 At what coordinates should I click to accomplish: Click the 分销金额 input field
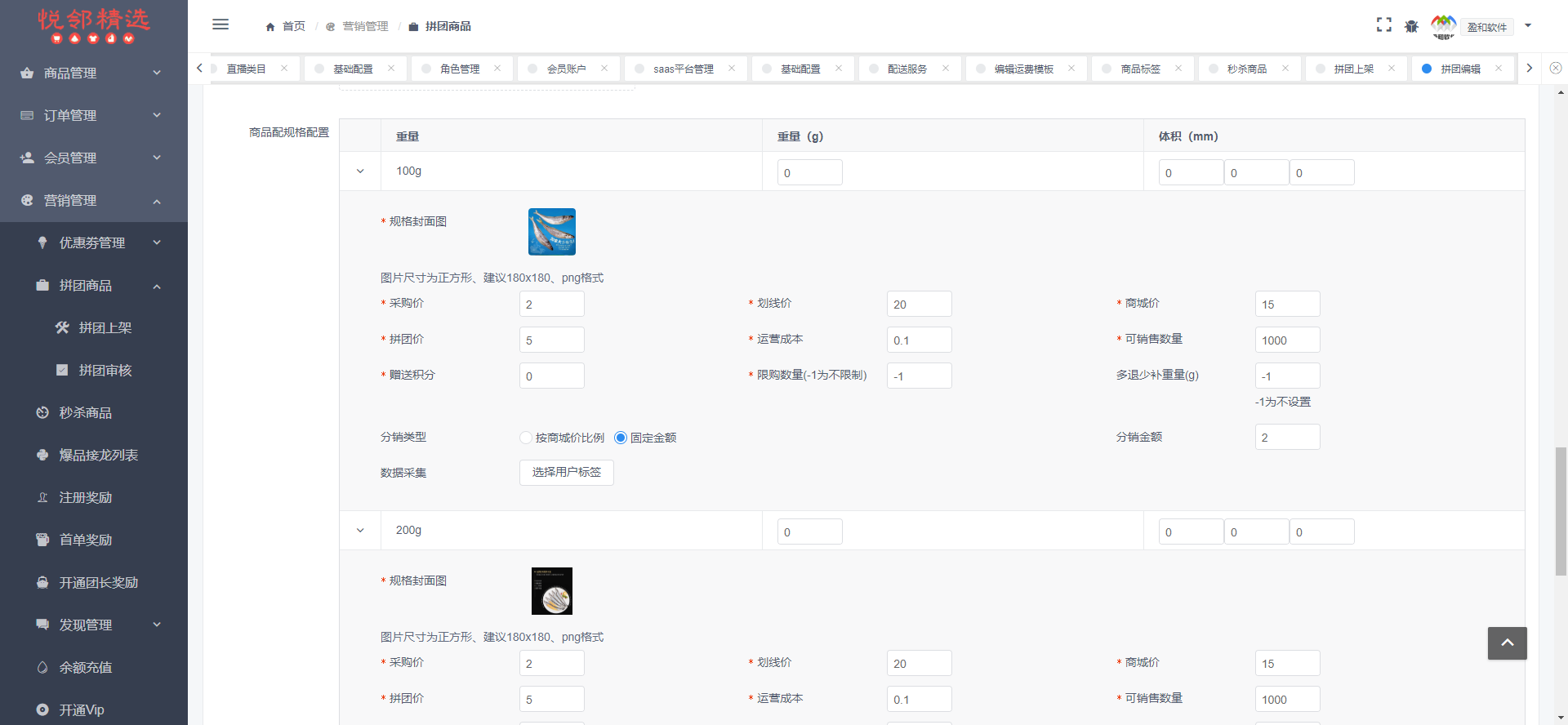[x=1288, y=437]
